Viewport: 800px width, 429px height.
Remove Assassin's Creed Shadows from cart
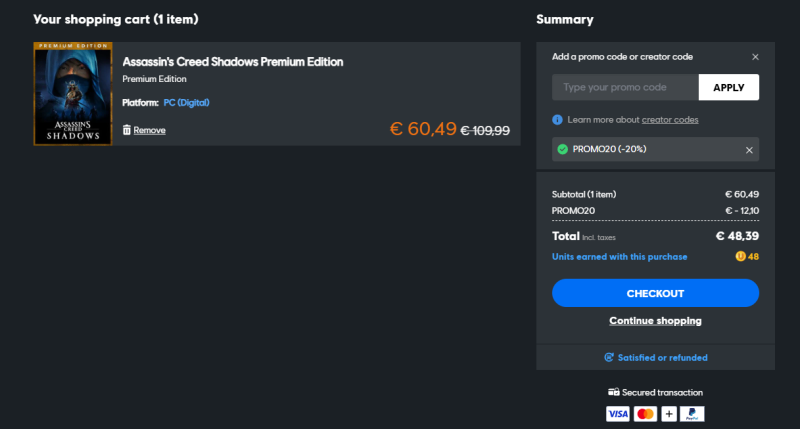[149, 130]
